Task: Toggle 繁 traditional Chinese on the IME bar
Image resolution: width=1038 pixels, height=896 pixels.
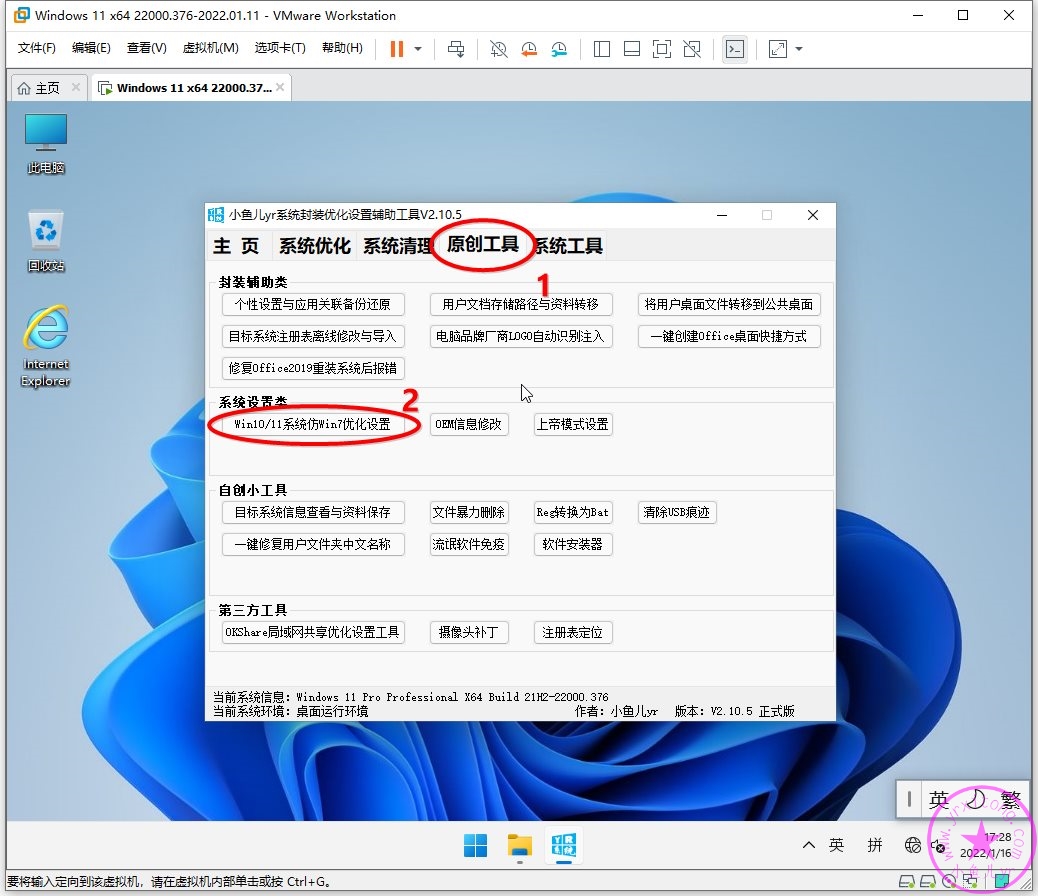Action: [x=1011, y=800]
